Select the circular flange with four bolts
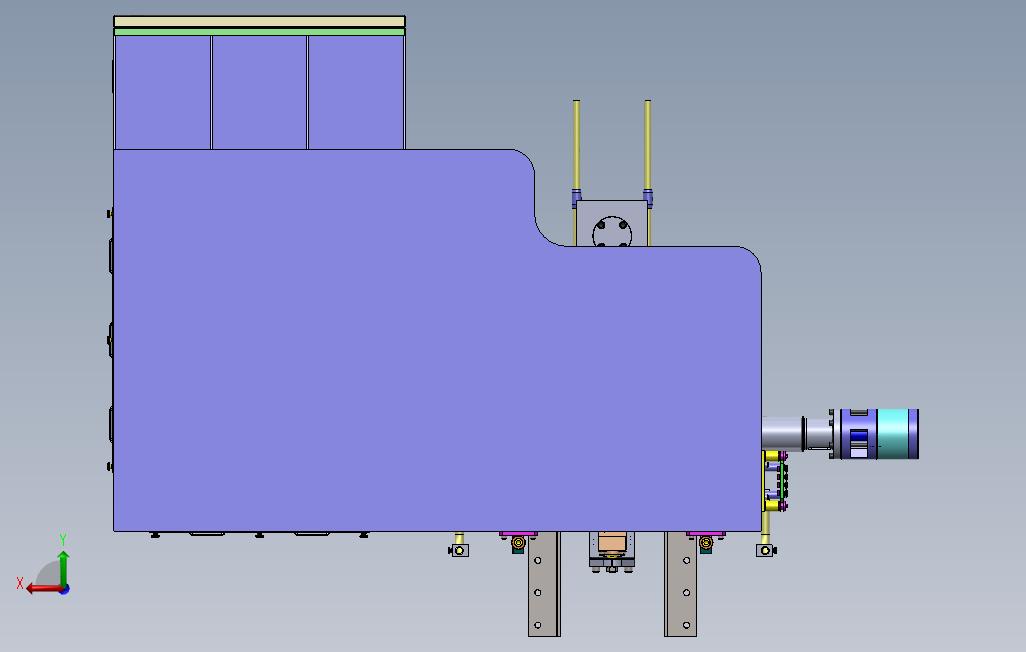The image size is (1026, 652). point(612,232)
